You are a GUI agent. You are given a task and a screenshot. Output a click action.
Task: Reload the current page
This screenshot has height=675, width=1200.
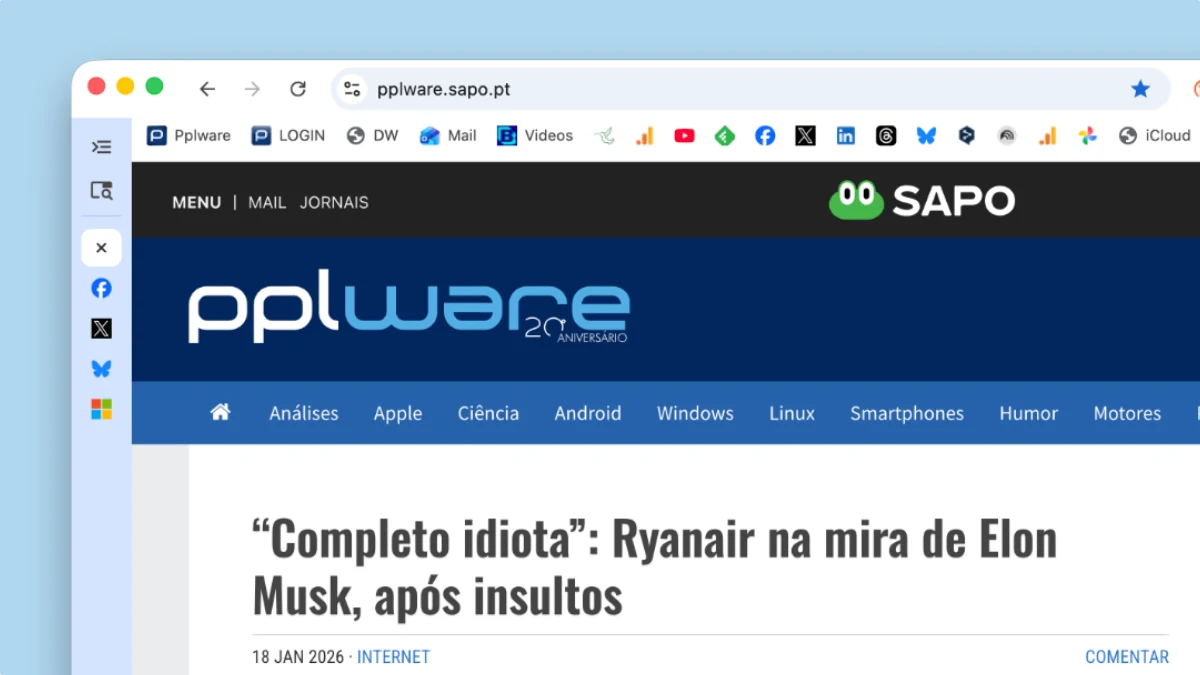coord(298,89)
